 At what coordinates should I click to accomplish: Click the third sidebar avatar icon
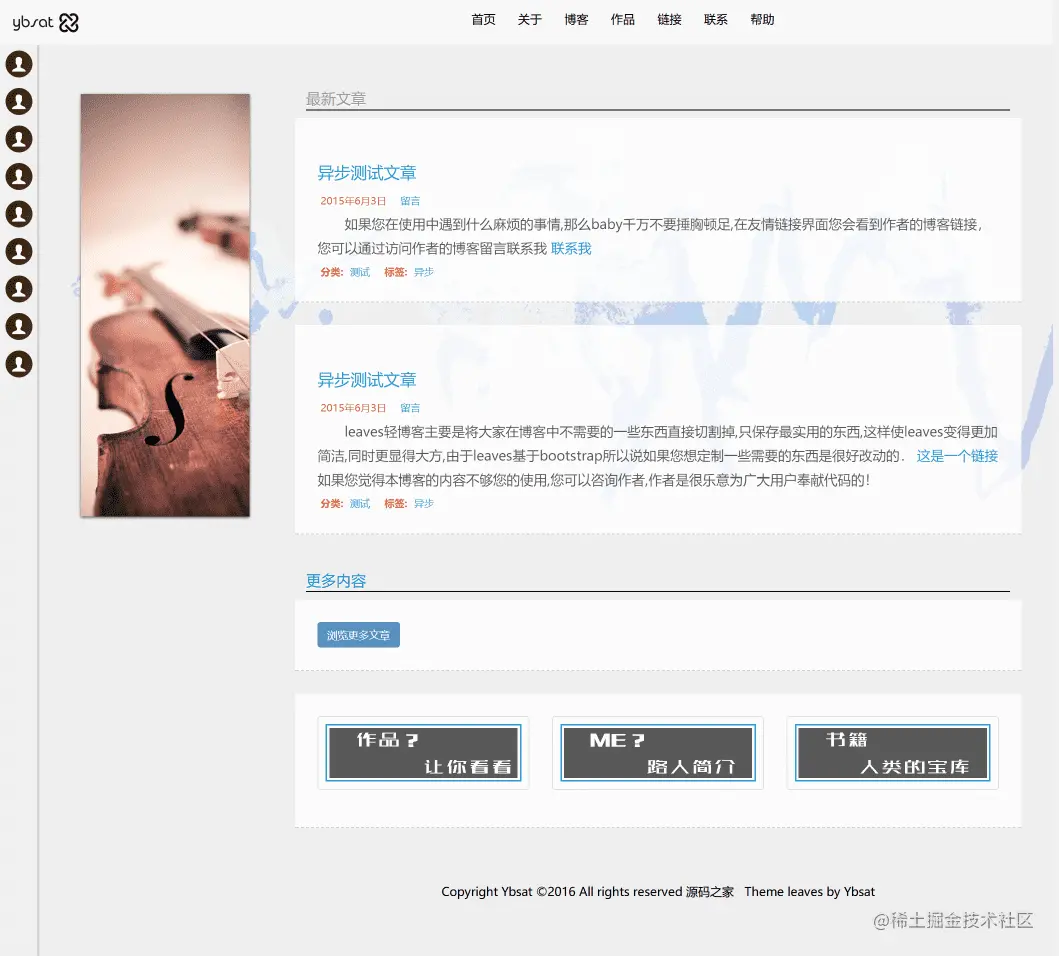(19, 139)
